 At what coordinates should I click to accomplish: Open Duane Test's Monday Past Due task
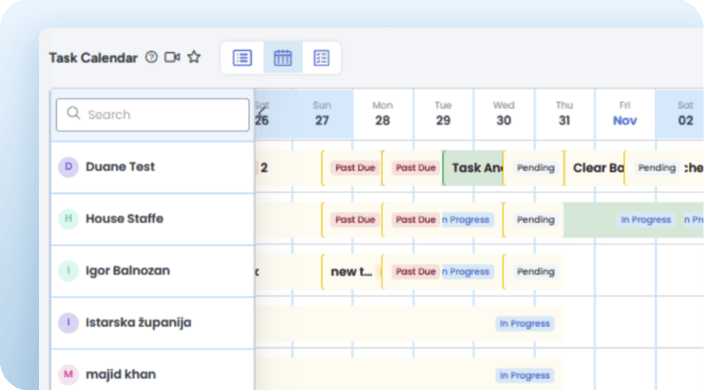(x=412, y=168)
